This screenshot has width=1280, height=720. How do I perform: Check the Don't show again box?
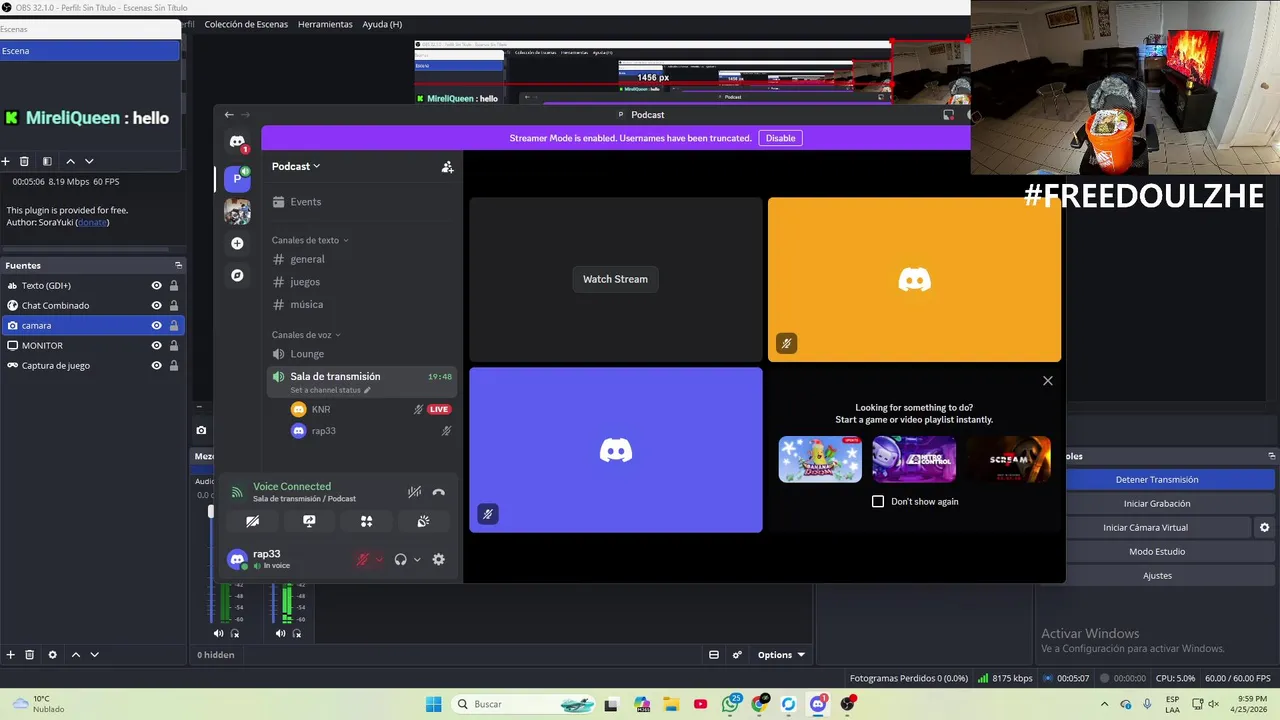878,501
